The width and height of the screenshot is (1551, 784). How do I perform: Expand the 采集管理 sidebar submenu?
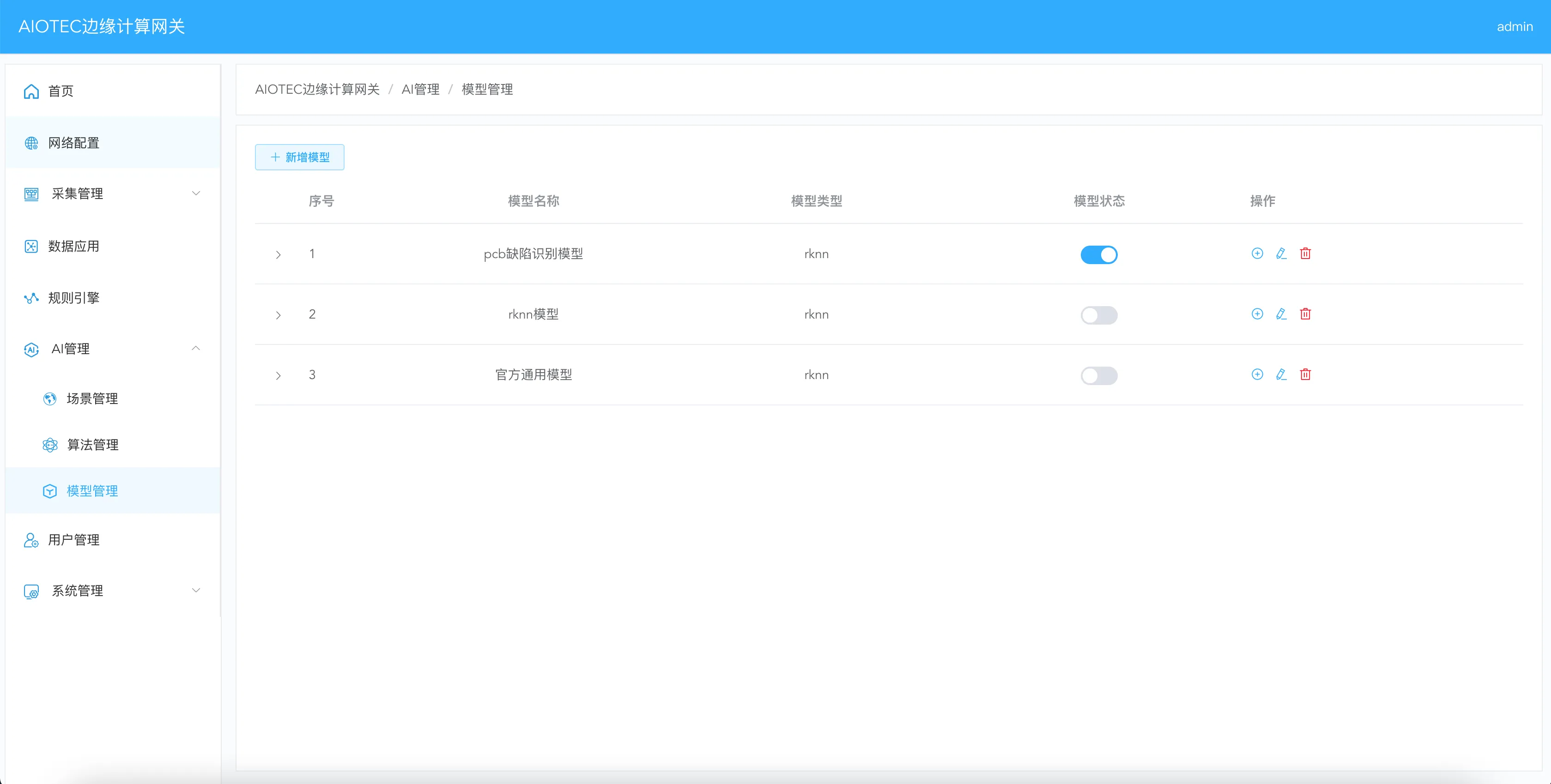coord(113,194)
